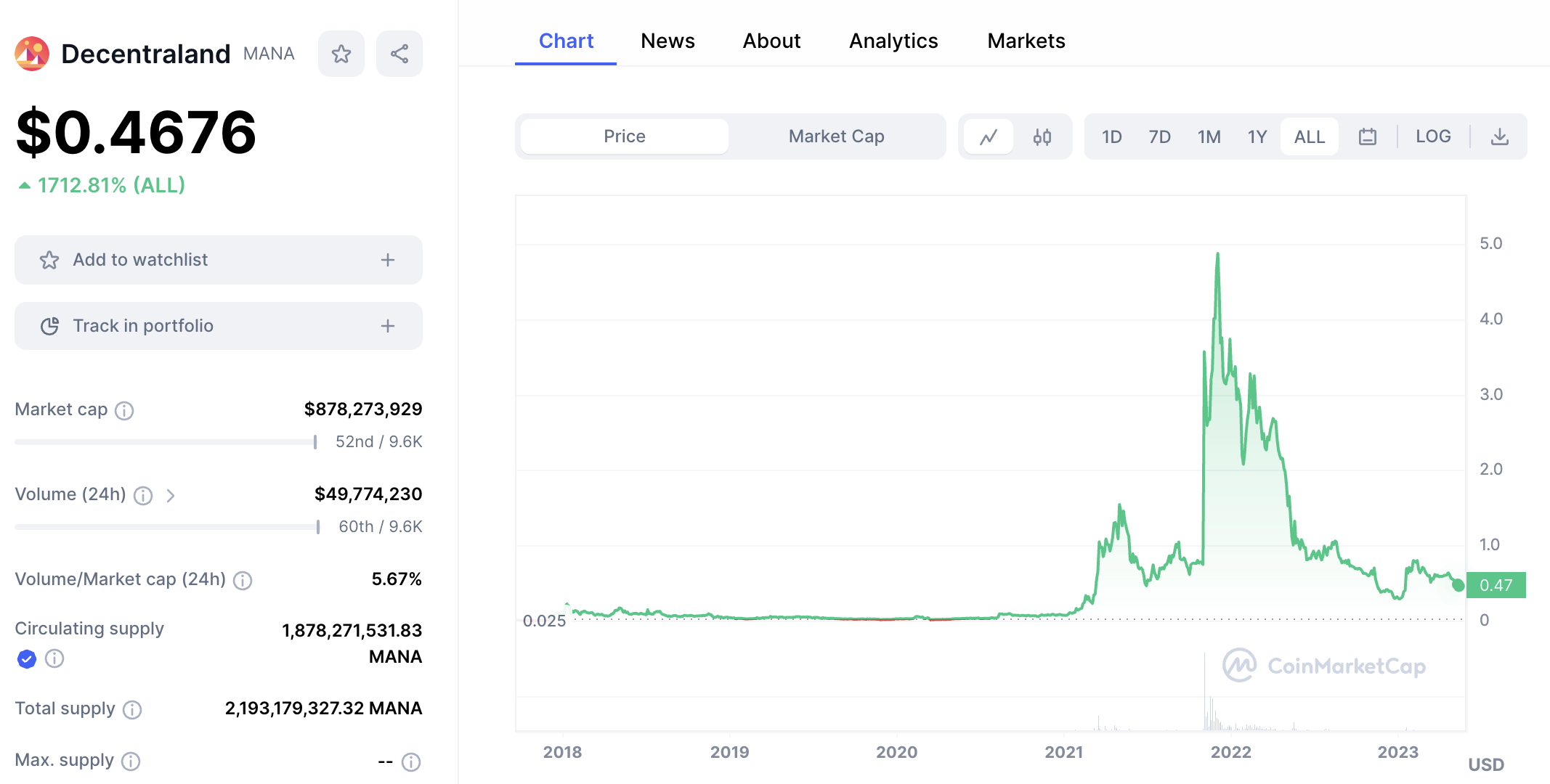Select the Price chart toggle
The height and width of the screenshot is (784, 1550).
(625, 136)
